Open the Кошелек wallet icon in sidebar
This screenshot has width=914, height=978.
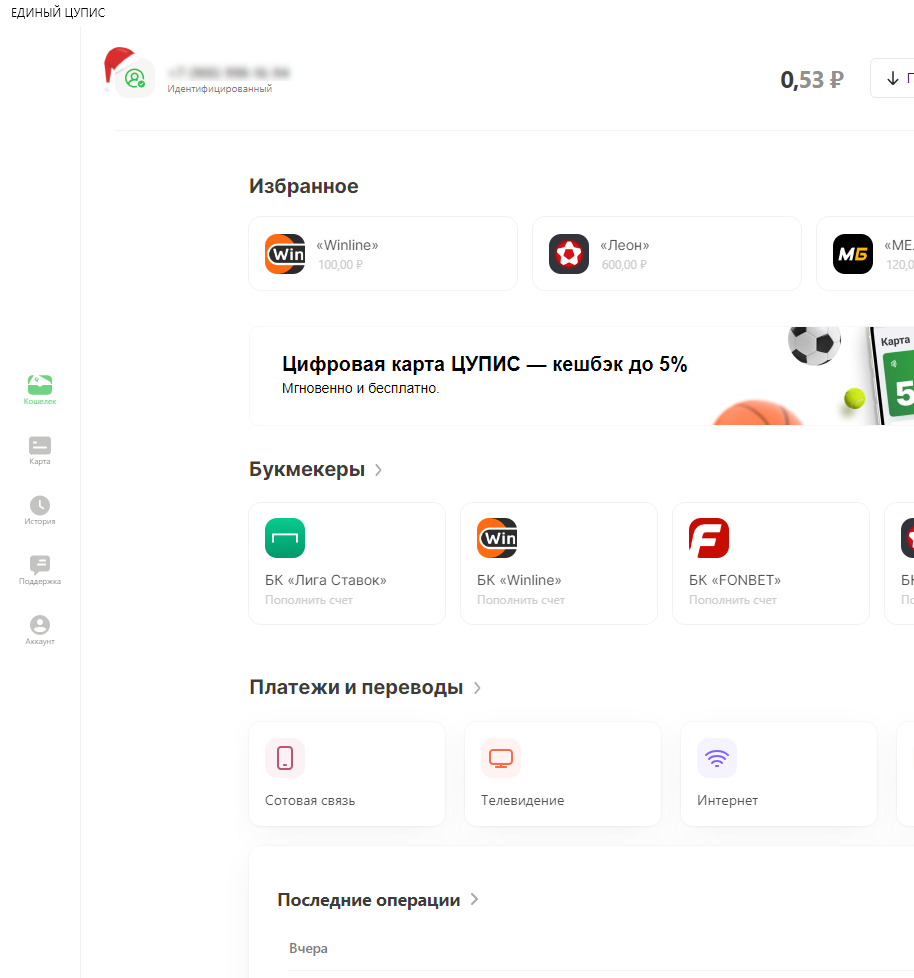[x=40, y=385]
